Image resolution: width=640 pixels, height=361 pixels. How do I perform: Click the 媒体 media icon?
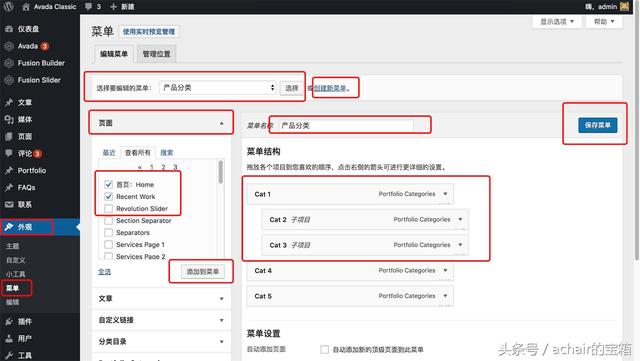click(x=9, y=119)
